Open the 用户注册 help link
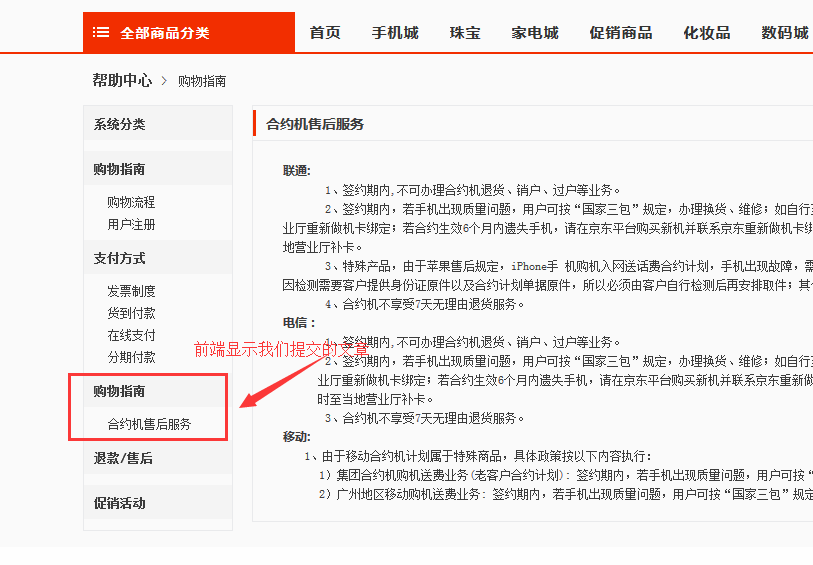 (131, 224)
